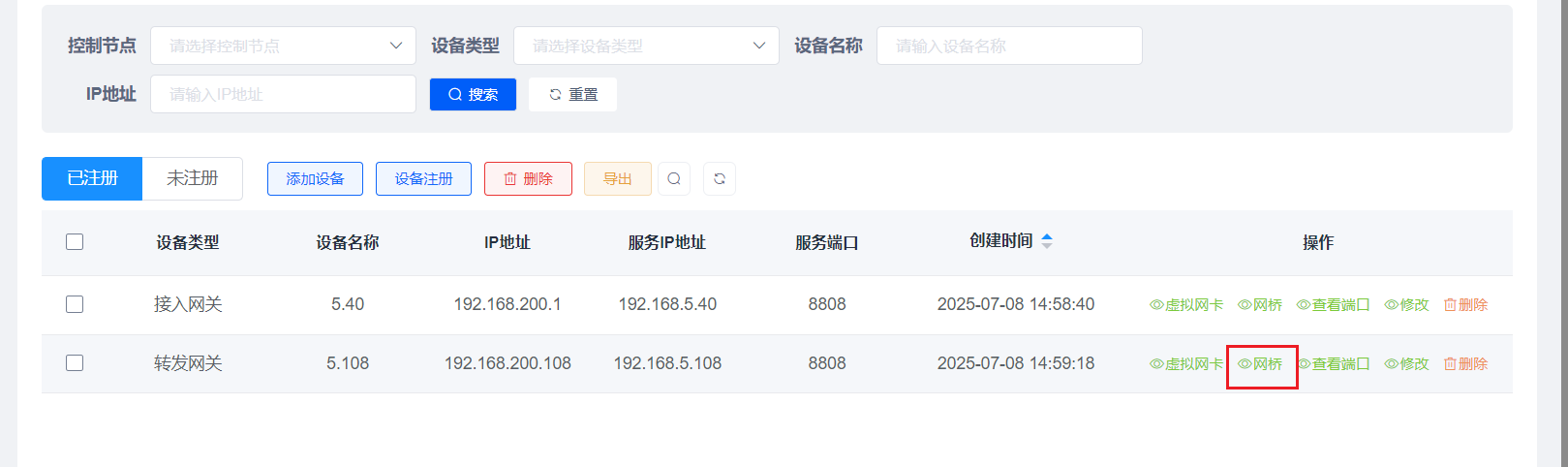Click the 转发网关 device type cell
1568x467 pixels.
click(x=188, y=363)
